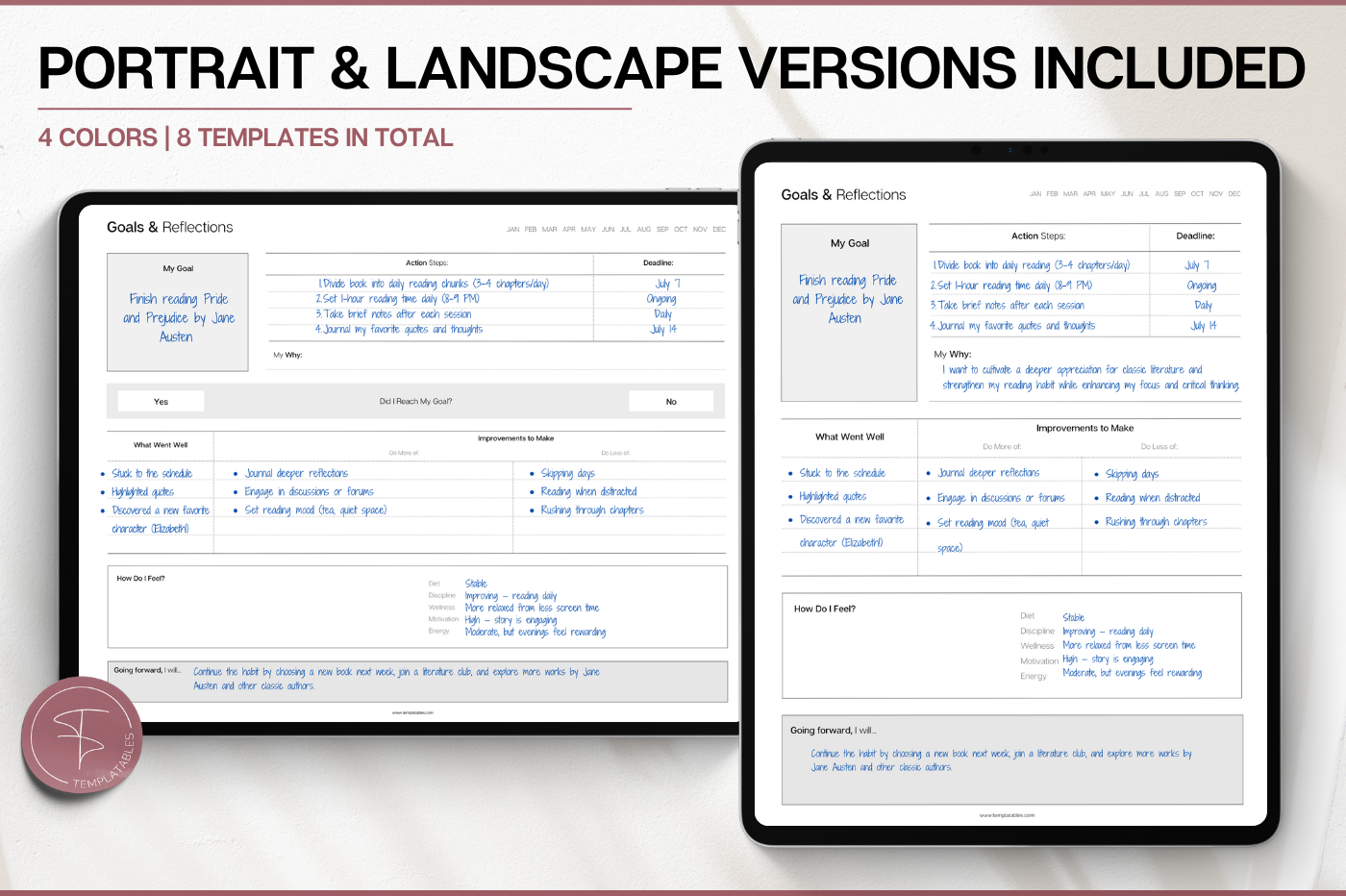Select the Going forward box on the landscape planner
This screenshot has width=1346, height=896.
416,680
